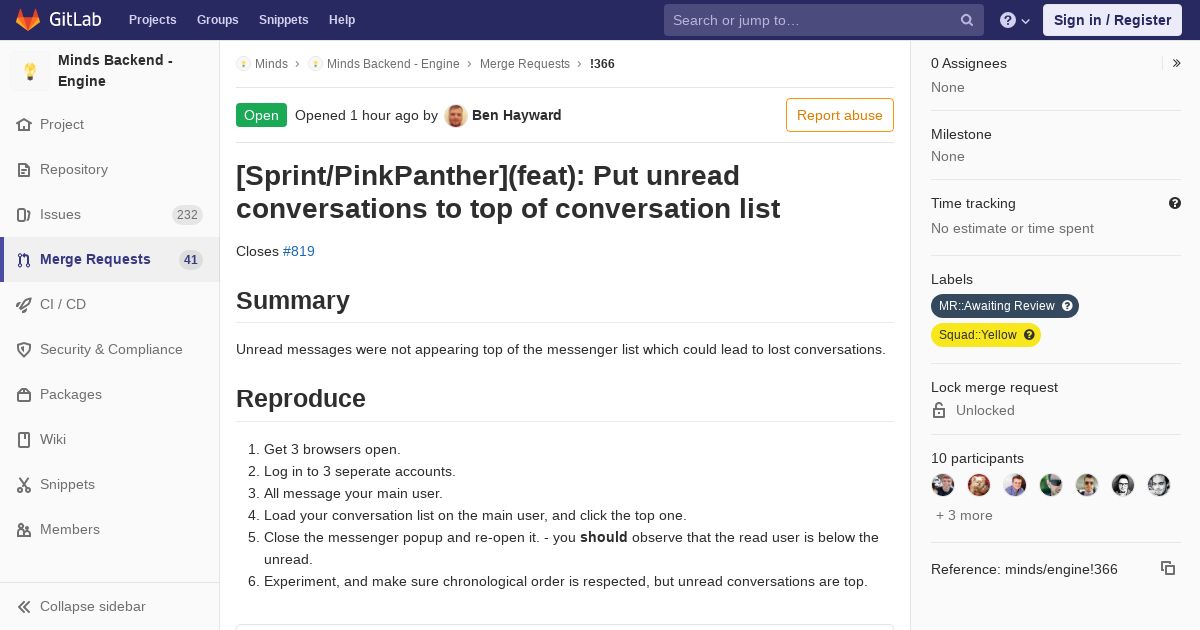
Task: Open the Help dropdown in top bar
Action: pos(1015,20)
